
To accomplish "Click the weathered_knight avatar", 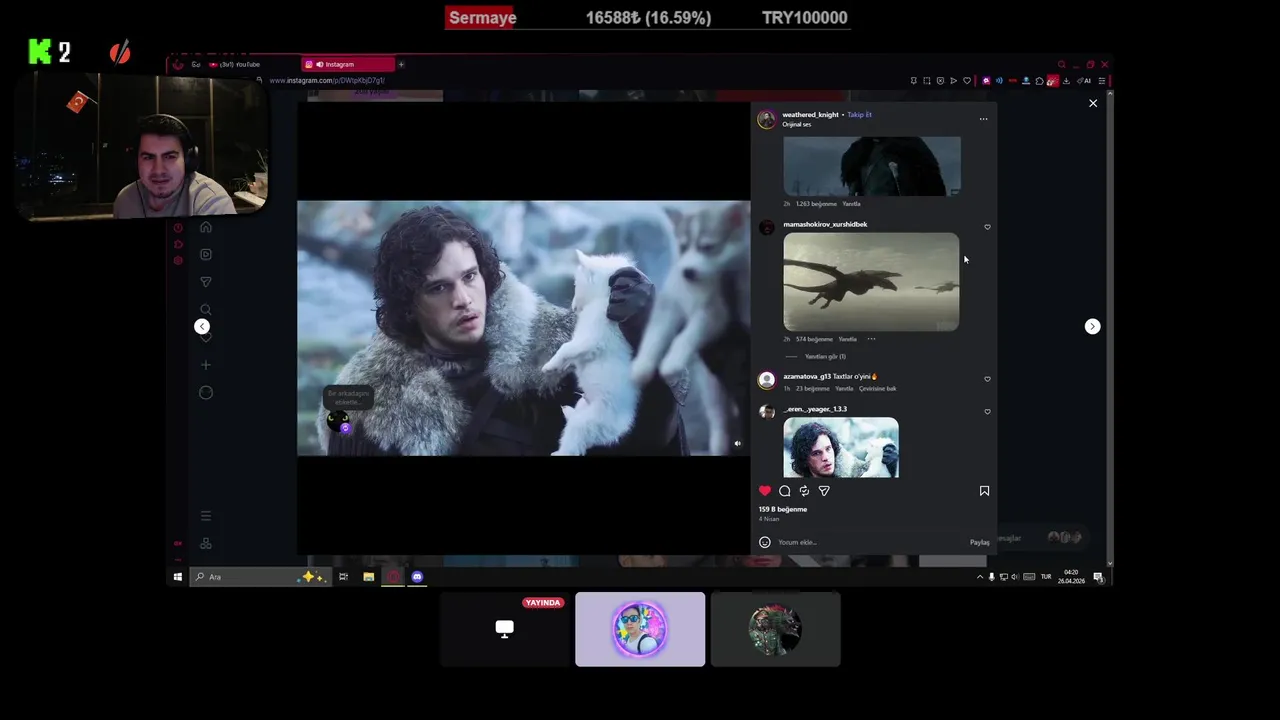I will point(767,119).
